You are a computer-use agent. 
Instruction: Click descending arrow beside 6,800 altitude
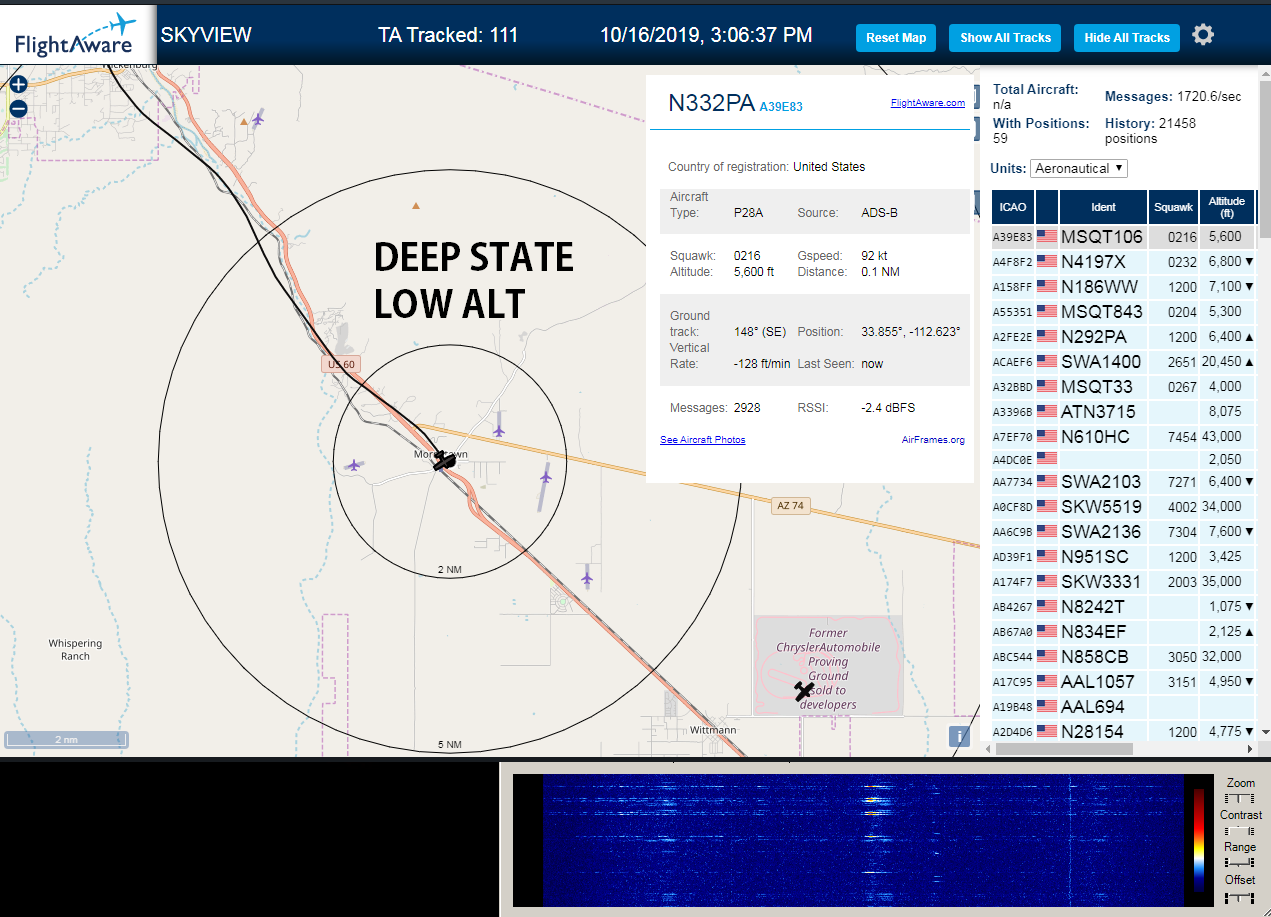point(1250,262)
